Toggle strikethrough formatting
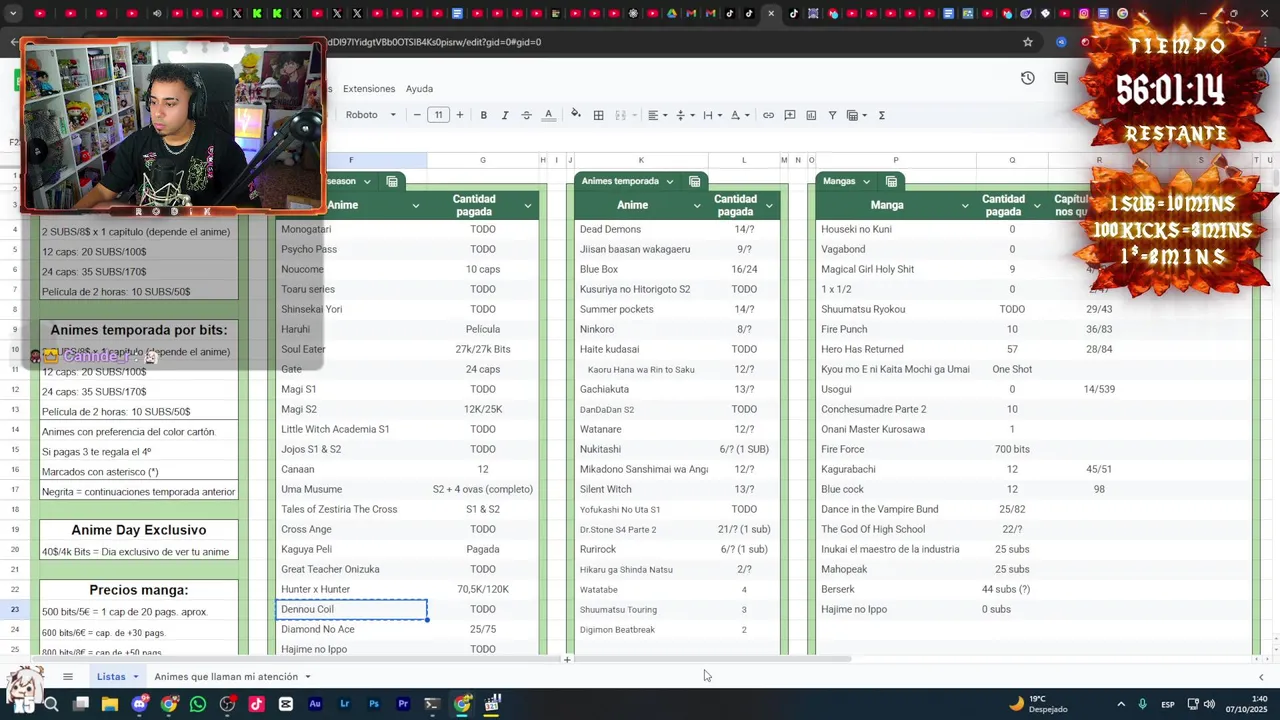 pyautogui.click(x=526, y=115)
